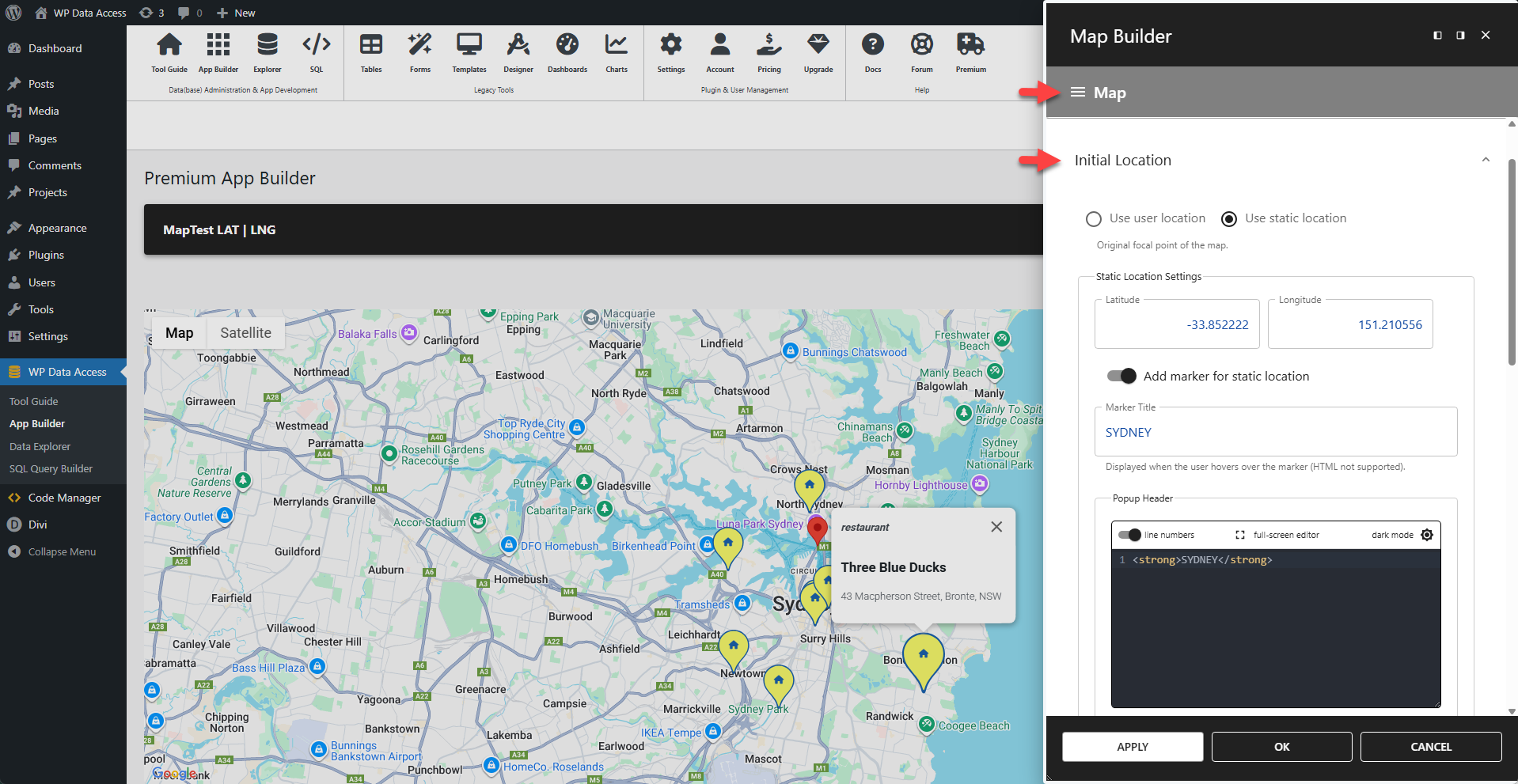Open the Dashboards tool

[x=567, y=51]
